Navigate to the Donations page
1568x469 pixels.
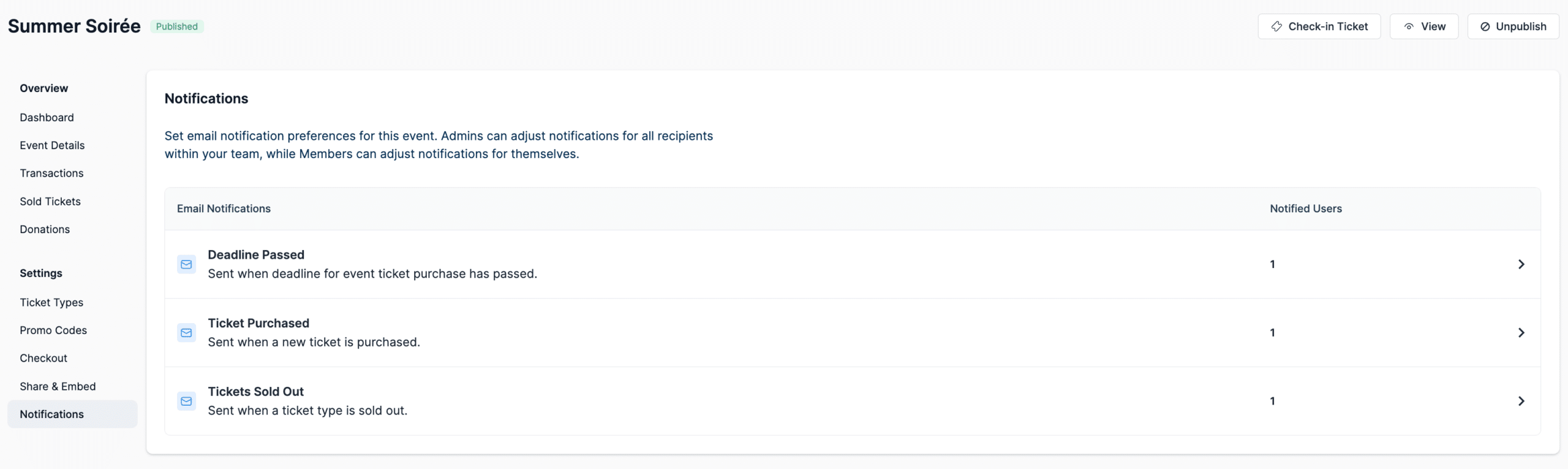pyautogui.click(x=45, y=229)
